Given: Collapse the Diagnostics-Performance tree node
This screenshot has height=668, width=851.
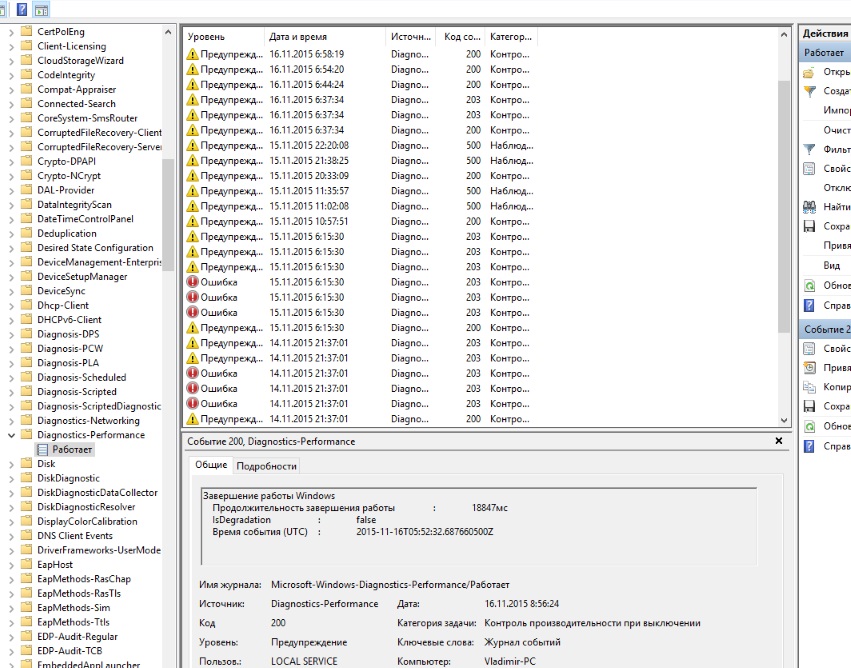Looking at the screenshot, I should click(x=11, y=435).
